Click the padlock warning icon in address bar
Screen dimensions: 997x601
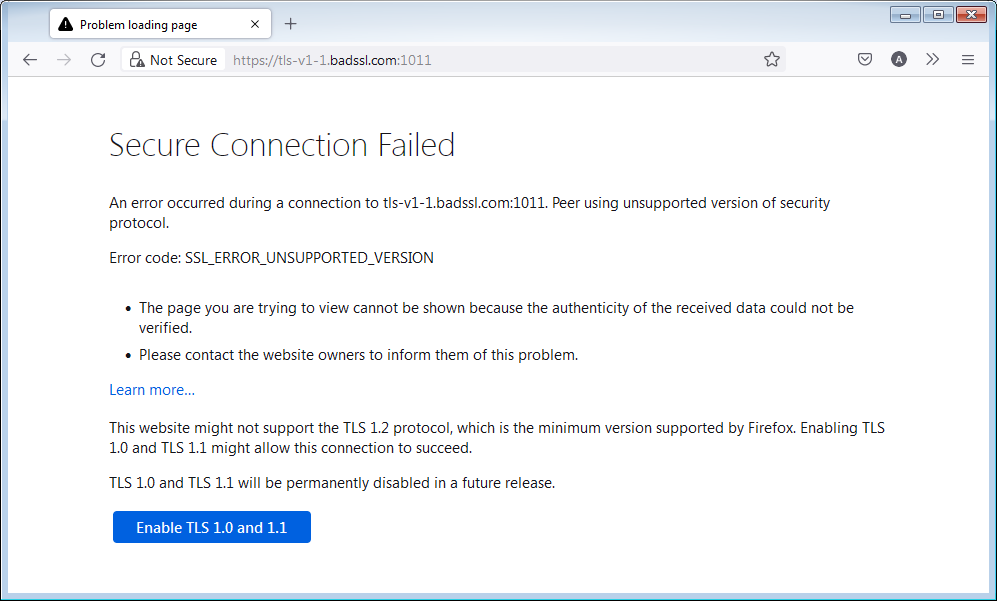click(137, 60)
